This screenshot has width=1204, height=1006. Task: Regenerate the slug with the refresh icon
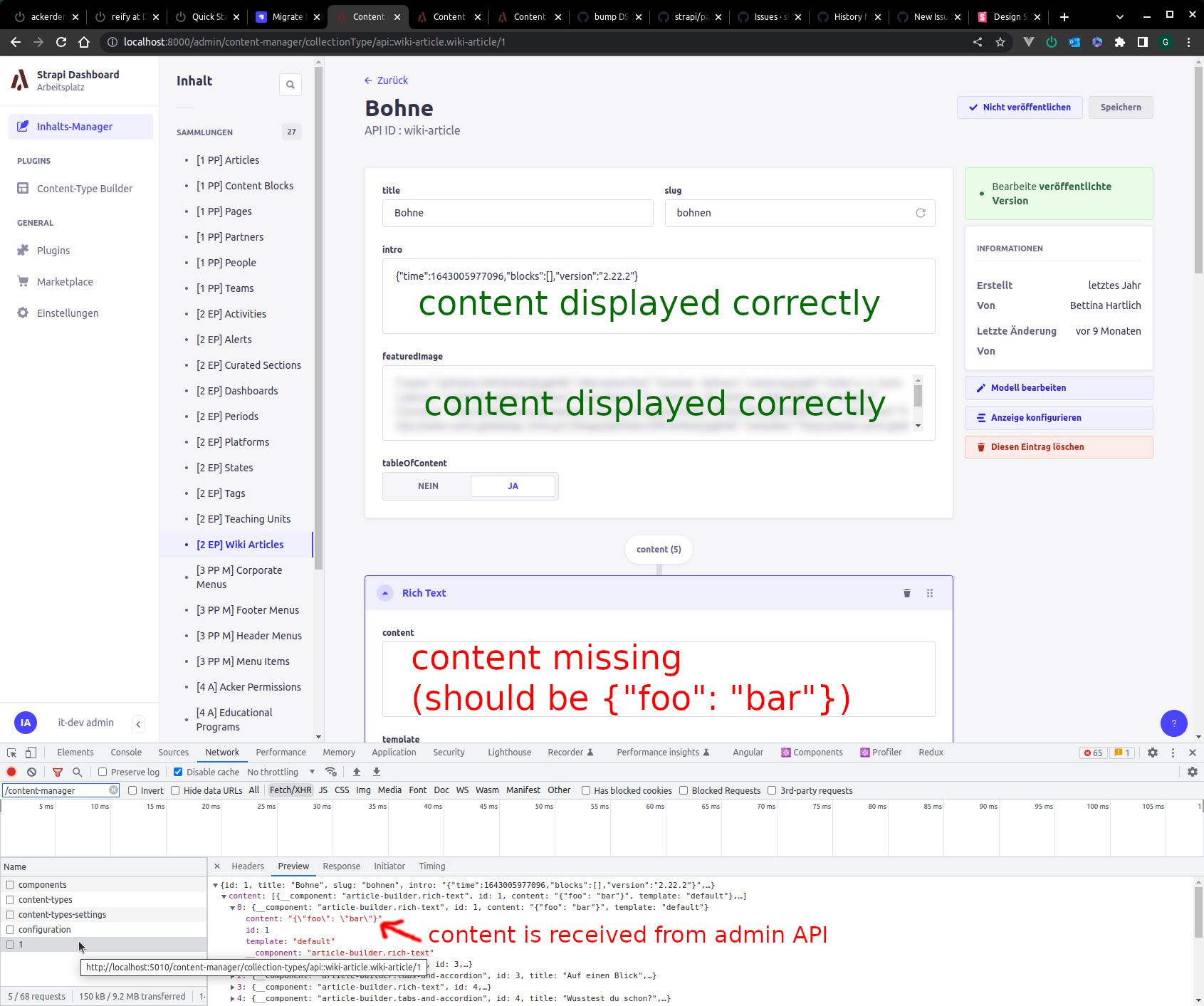pos(920,213)
